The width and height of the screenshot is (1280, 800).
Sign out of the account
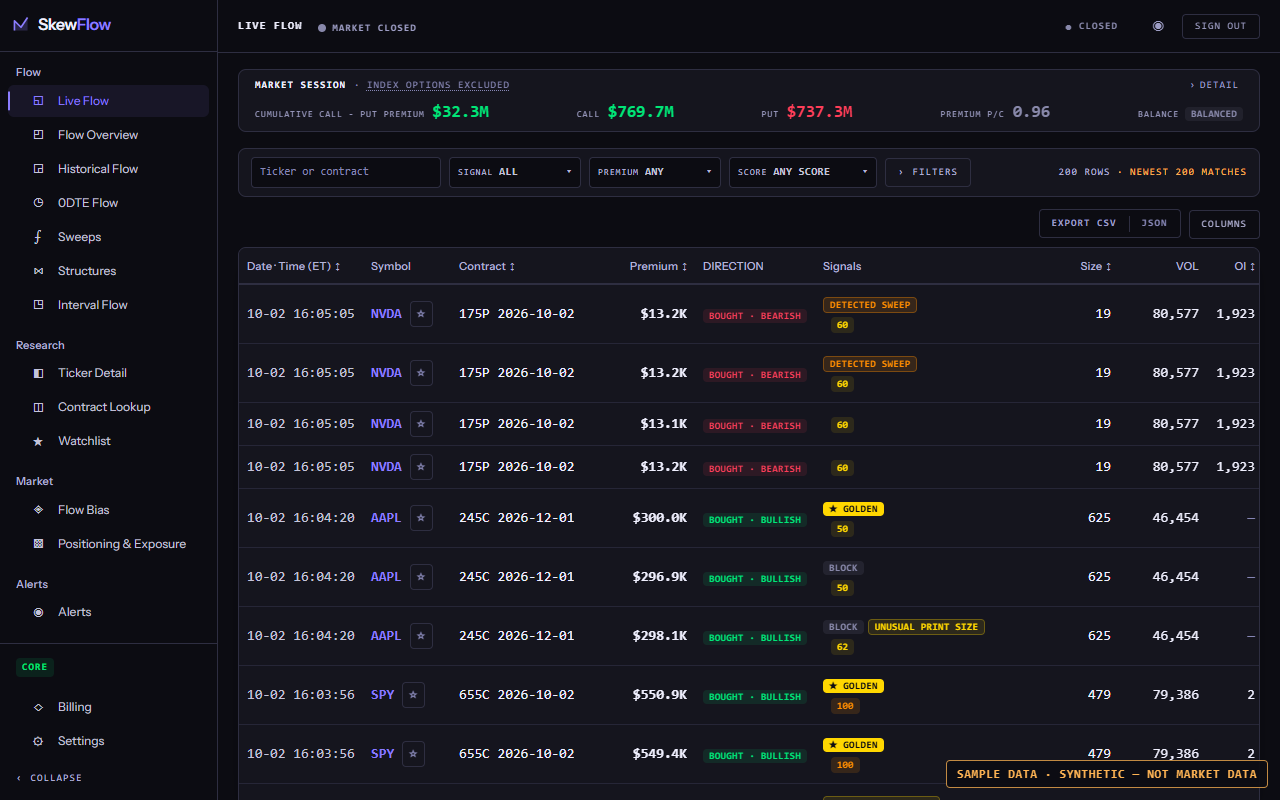pyautogui.click(x=1220, y=26)
